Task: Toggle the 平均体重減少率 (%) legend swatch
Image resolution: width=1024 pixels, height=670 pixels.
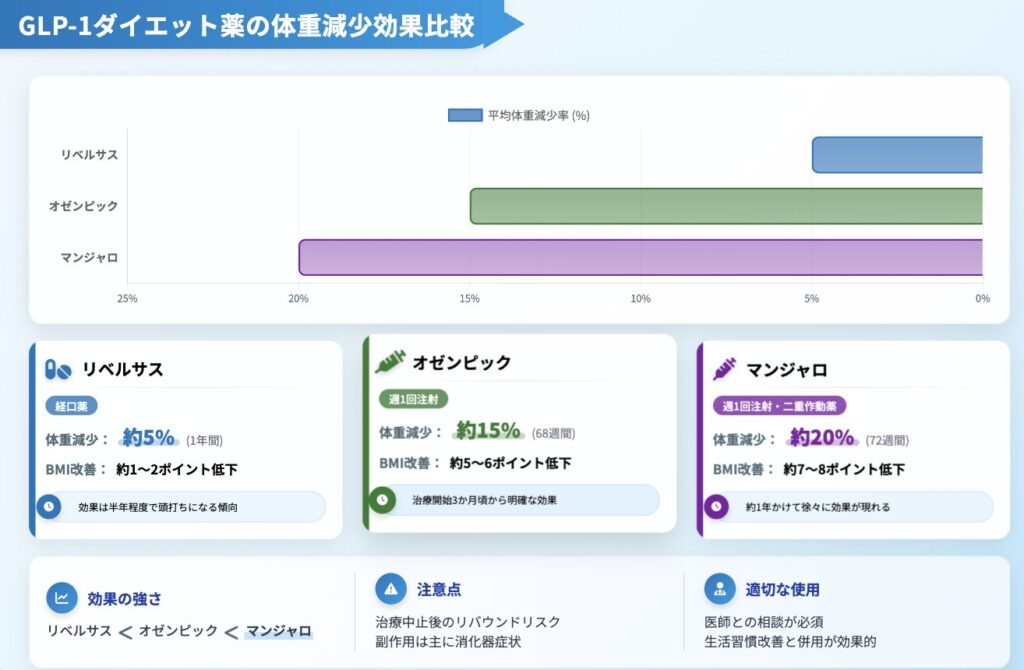Action: coord(465,116)
